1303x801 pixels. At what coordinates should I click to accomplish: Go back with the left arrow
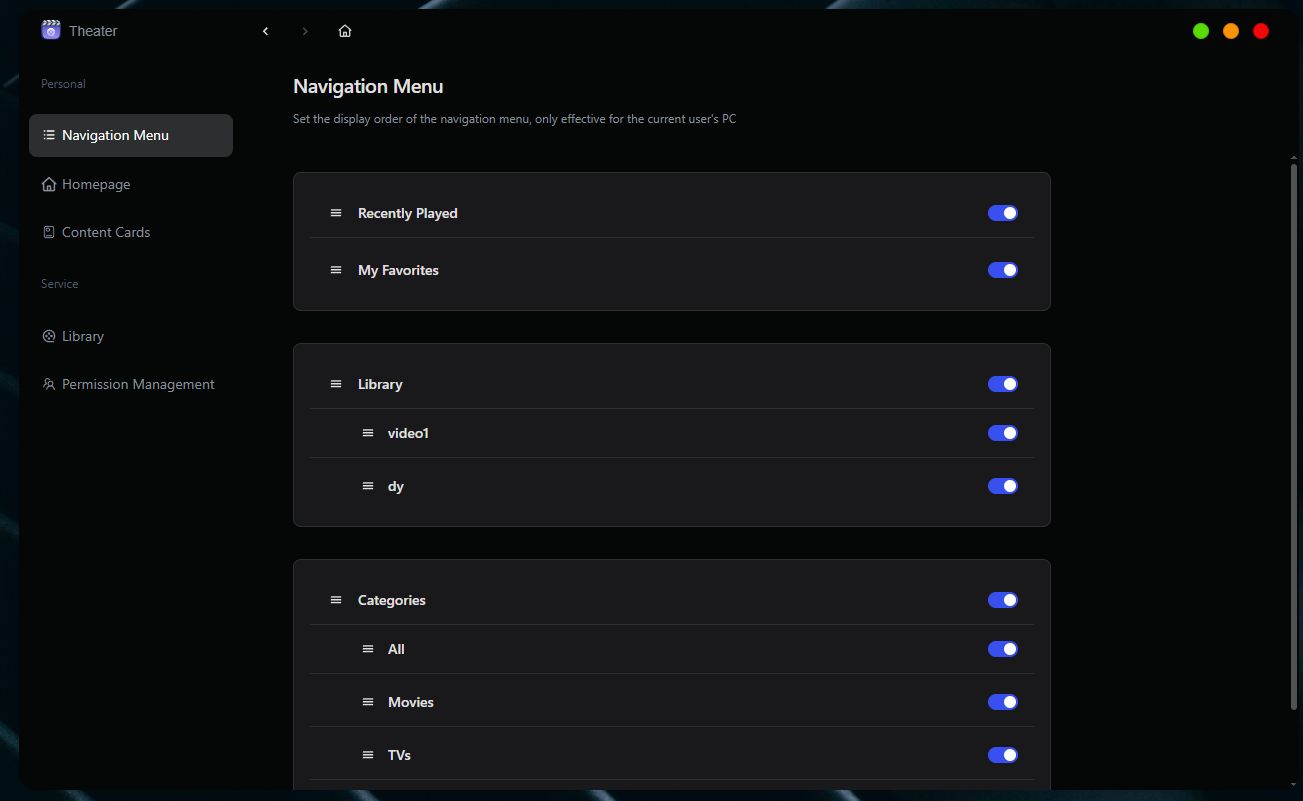point(265,31)
